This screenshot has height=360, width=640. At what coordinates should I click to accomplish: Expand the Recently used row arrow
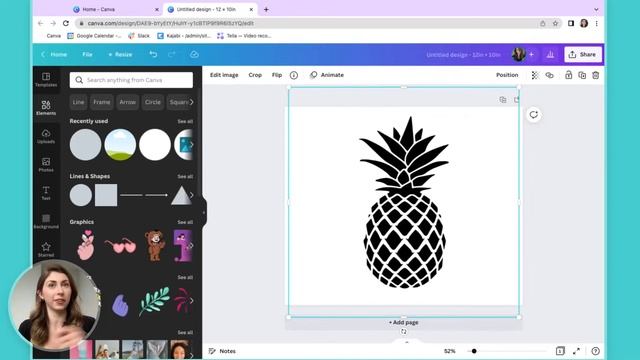coord(191,144)
